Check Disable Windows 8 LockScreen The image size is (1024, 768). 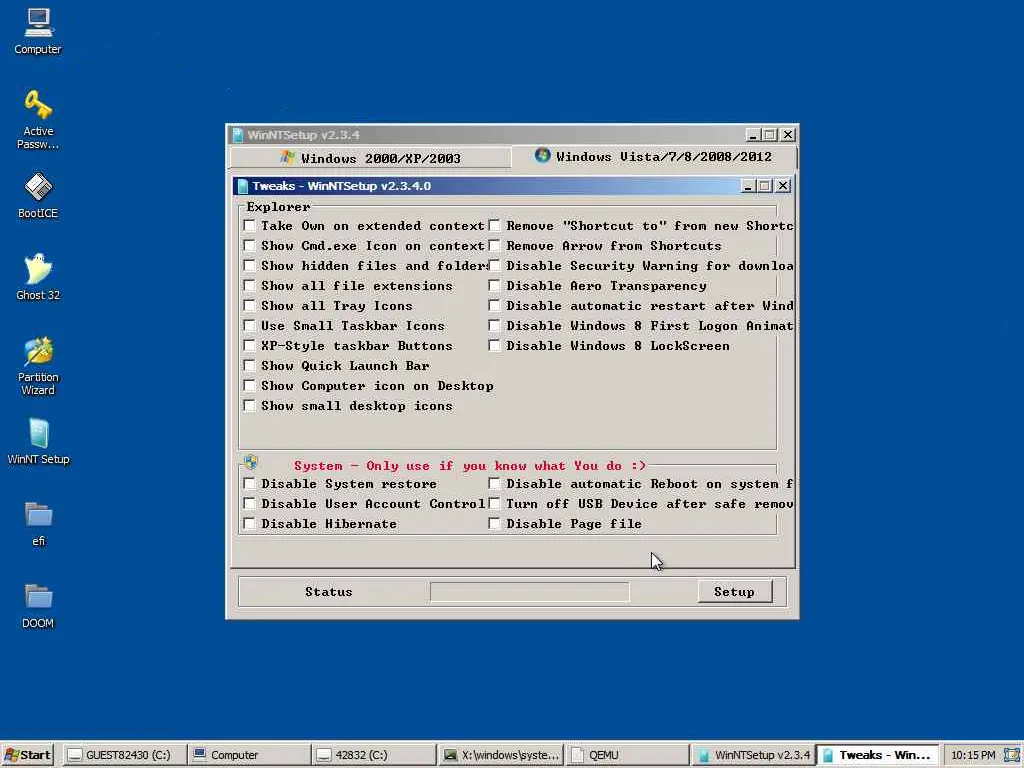click(x=494, y=345)
